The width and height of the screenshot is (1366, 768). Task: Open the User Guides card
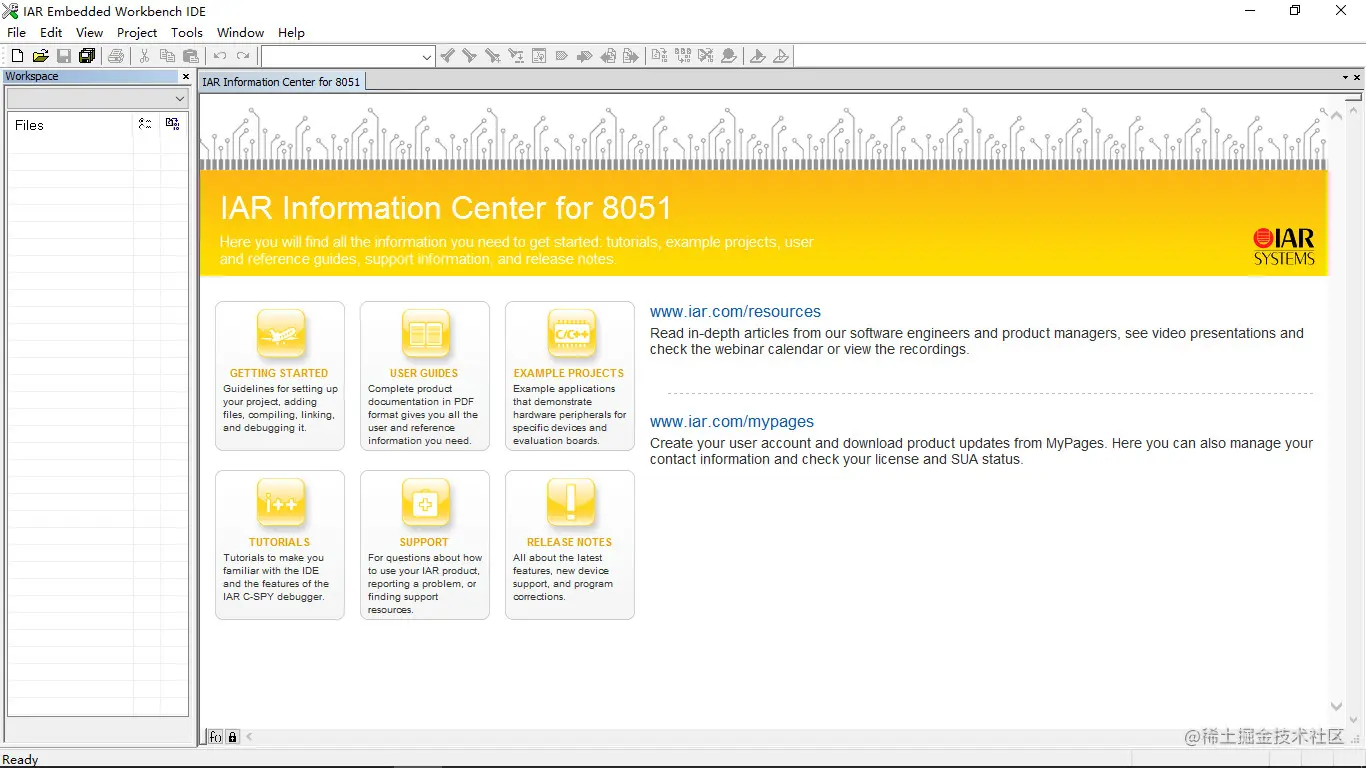point(425,376)
